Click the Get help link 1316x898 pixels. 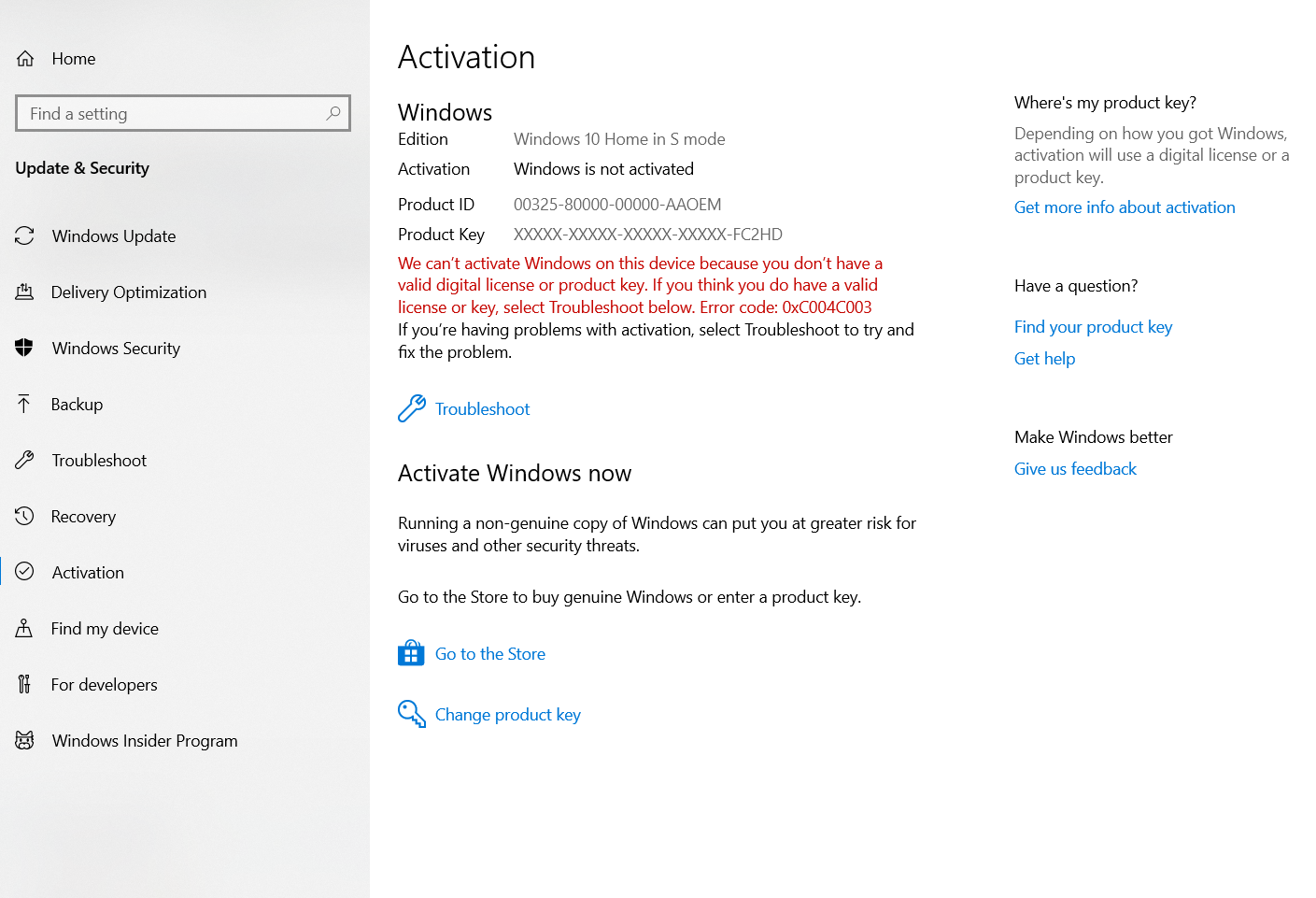[1044, 359]
